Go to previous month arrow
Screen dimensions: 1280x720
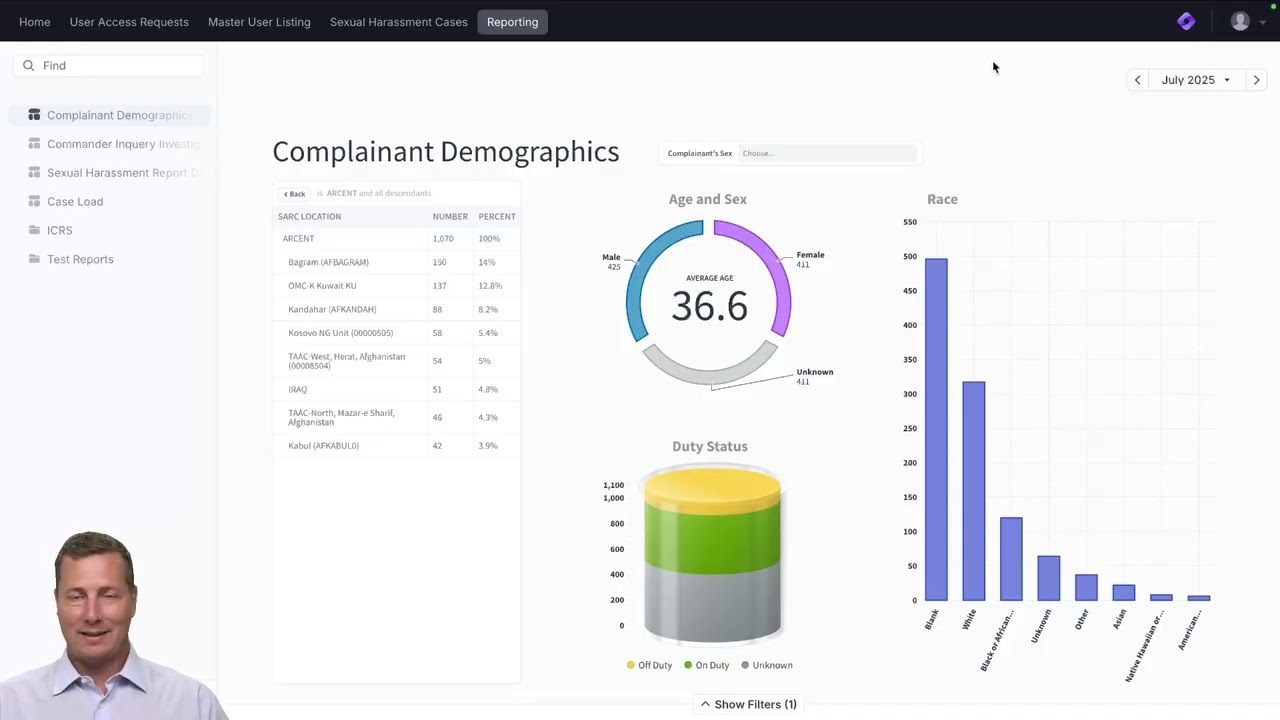(1137, 80)
